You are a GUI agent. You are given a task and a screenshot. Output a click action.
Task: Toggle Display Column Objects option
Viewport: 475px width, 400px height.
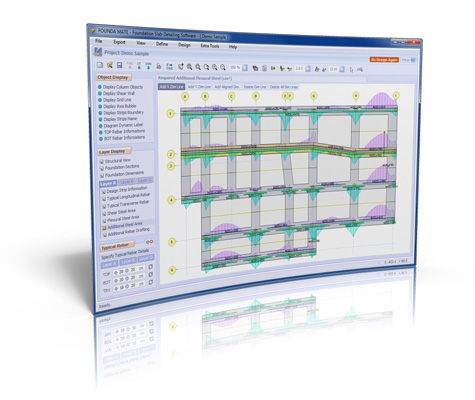pos(120,87)
